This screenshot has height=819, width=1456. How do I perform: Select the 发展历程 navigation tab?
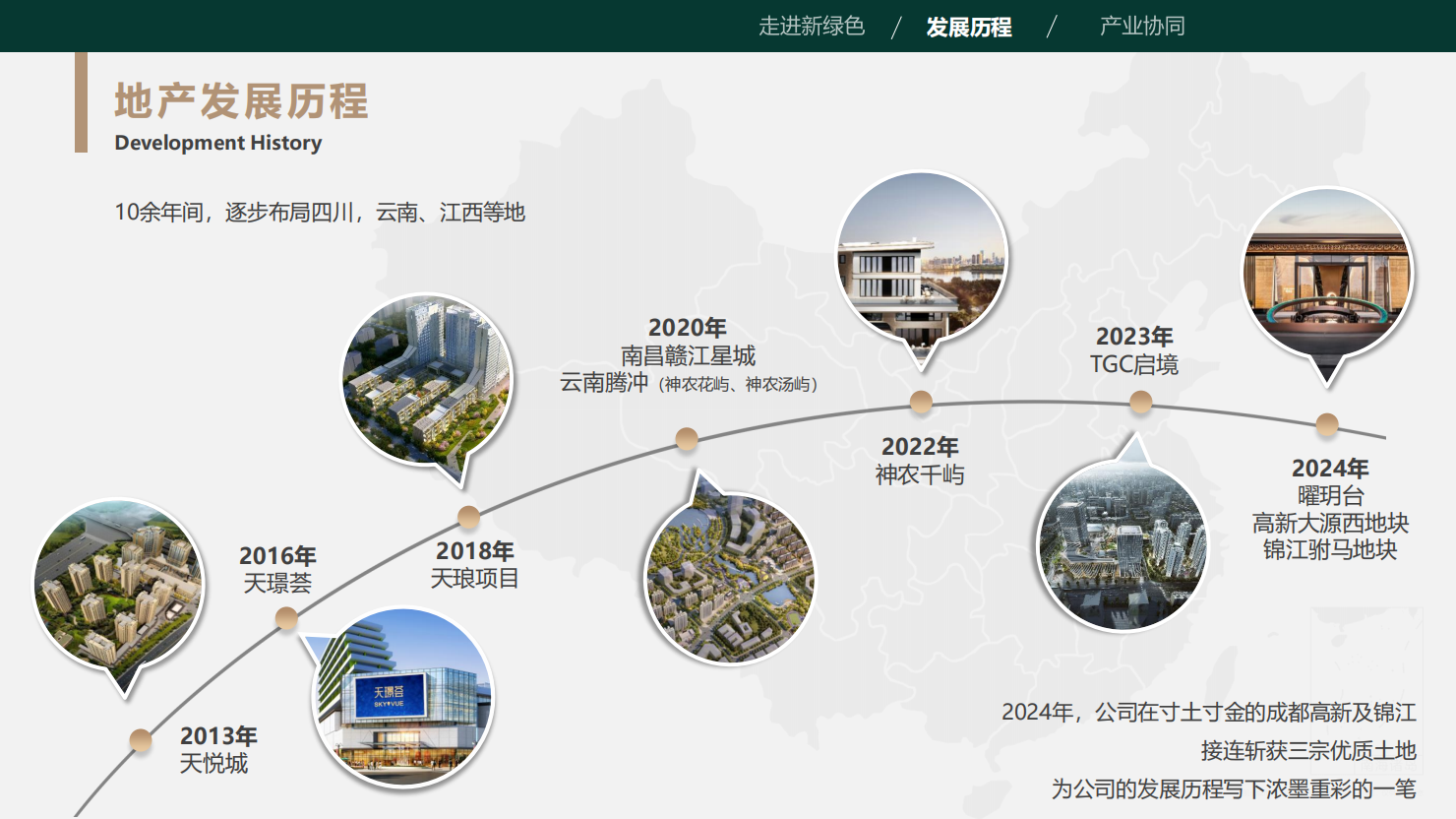tap(968, 27)
